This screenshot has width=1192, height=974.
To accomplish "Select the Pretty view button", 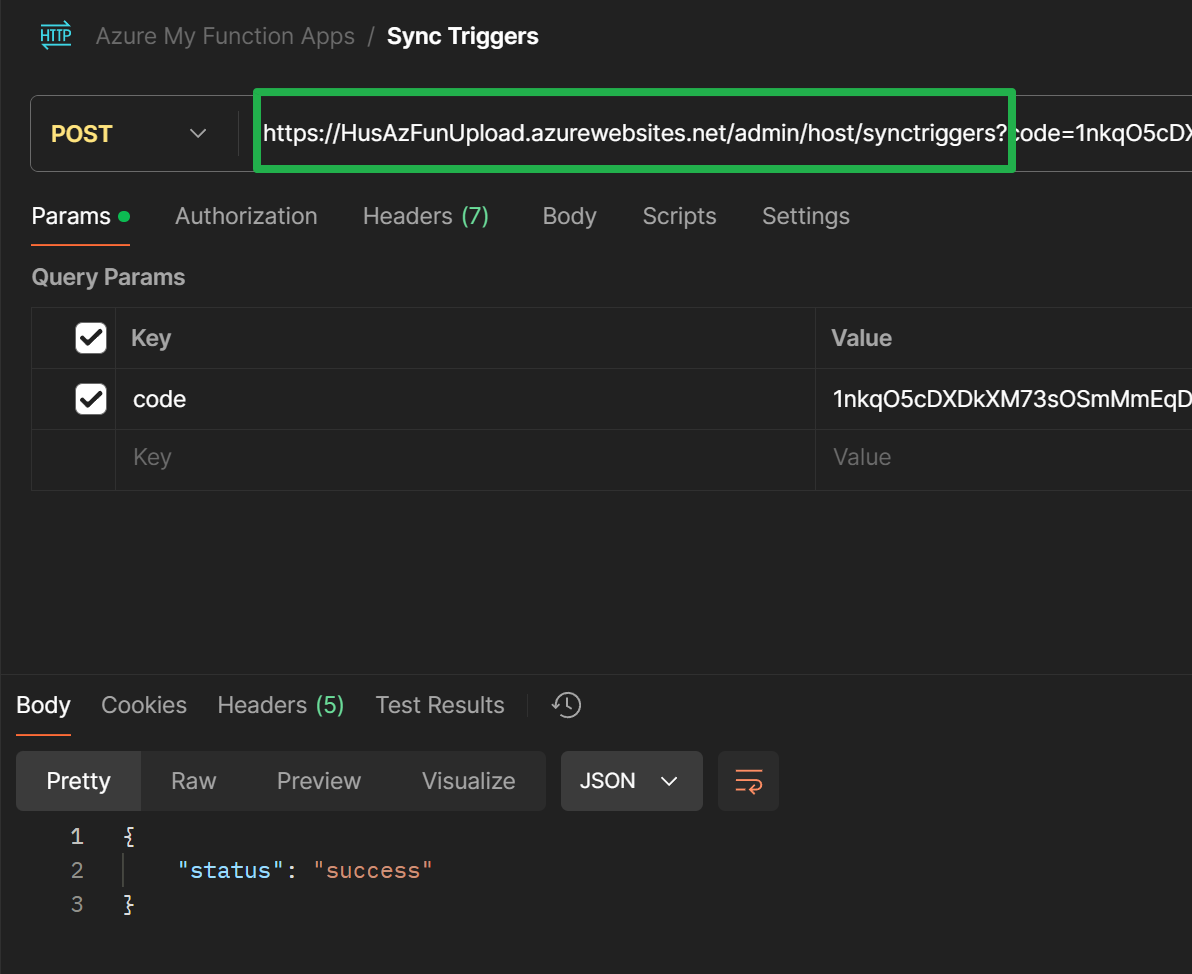I will [x=78, y=781].
